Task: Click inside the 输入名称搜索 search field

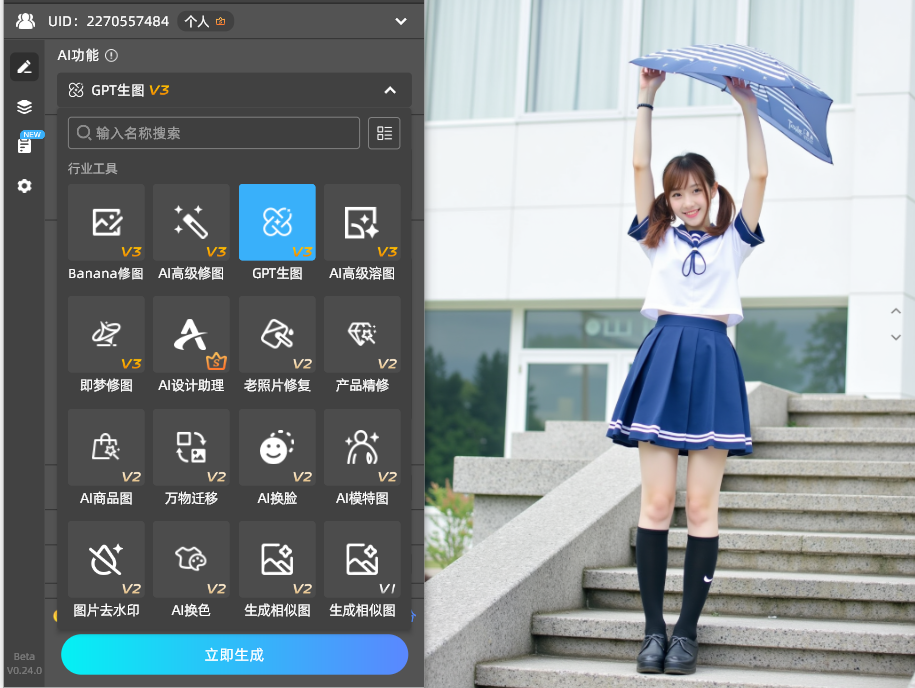Action: pyautogui.click(x=213, y=132)
